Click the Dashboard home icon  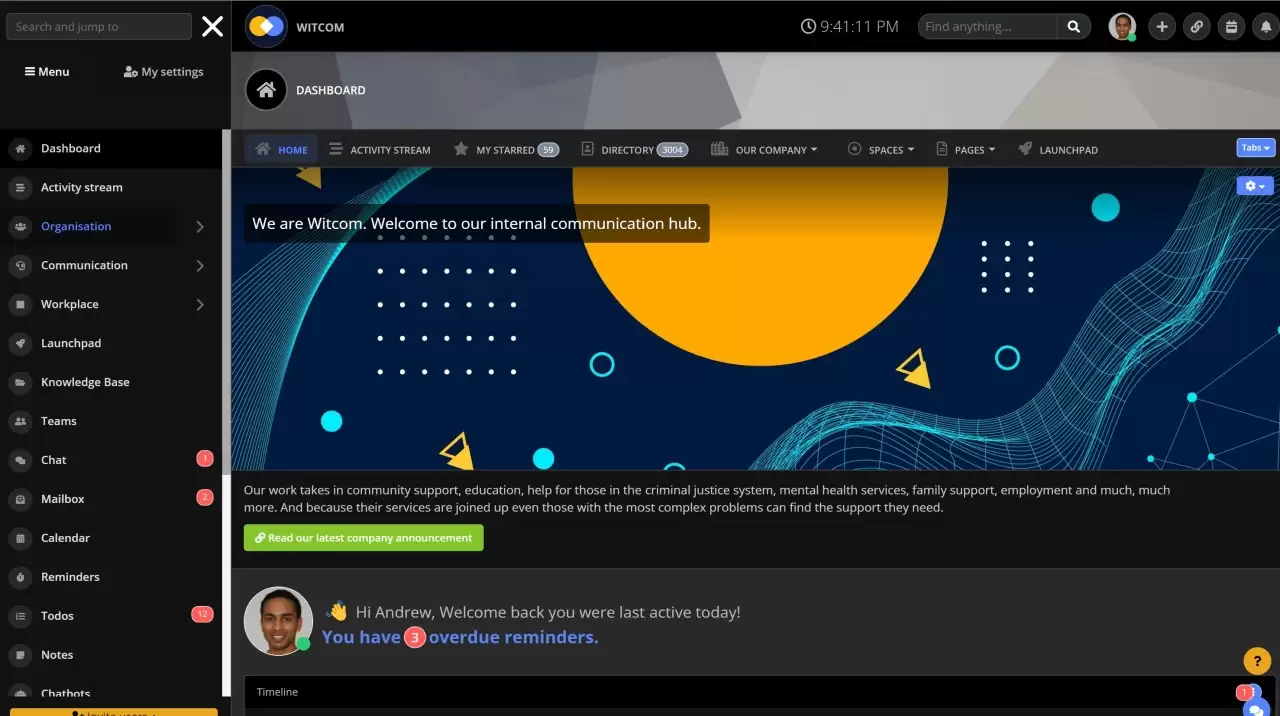(266, 90)
